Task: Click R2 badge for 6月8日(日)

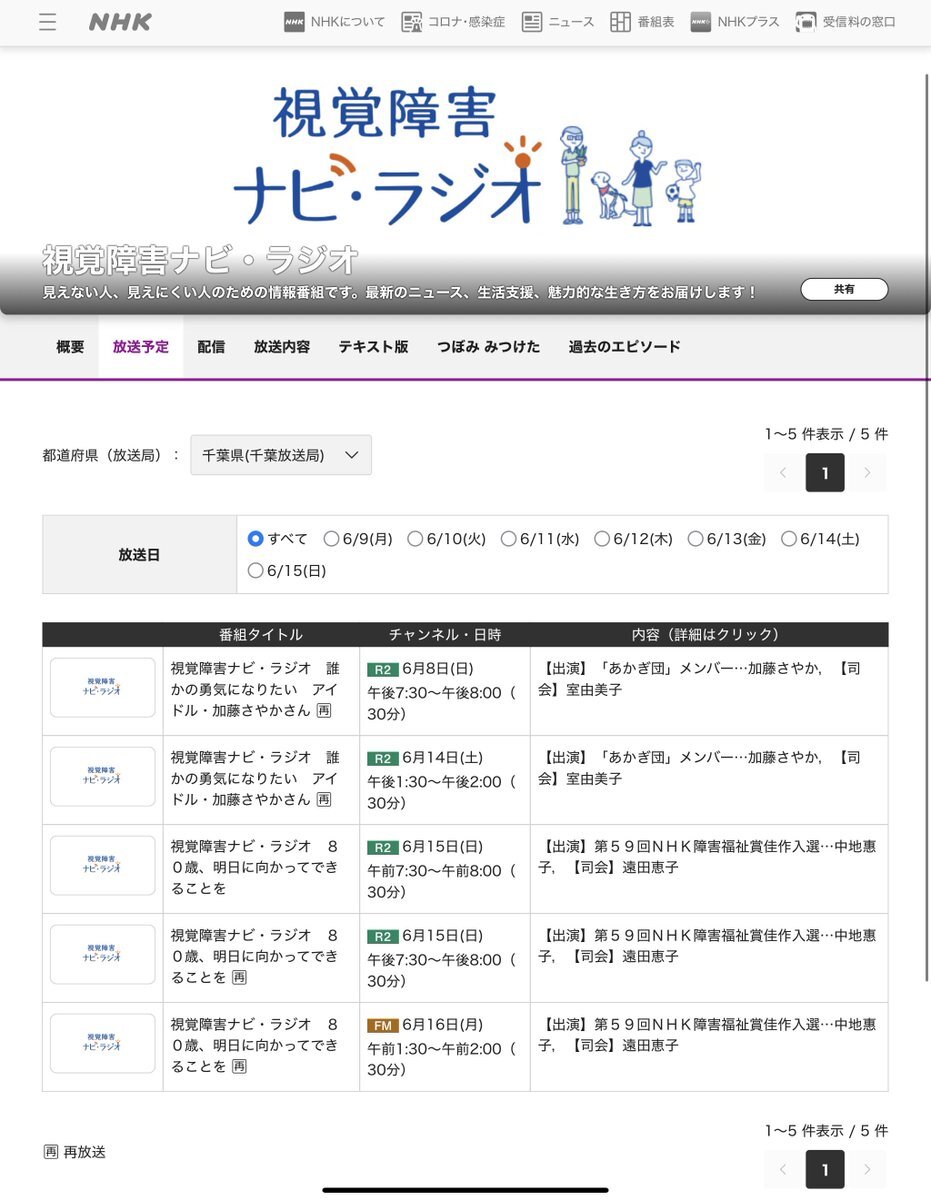Action: click(382, 670)
